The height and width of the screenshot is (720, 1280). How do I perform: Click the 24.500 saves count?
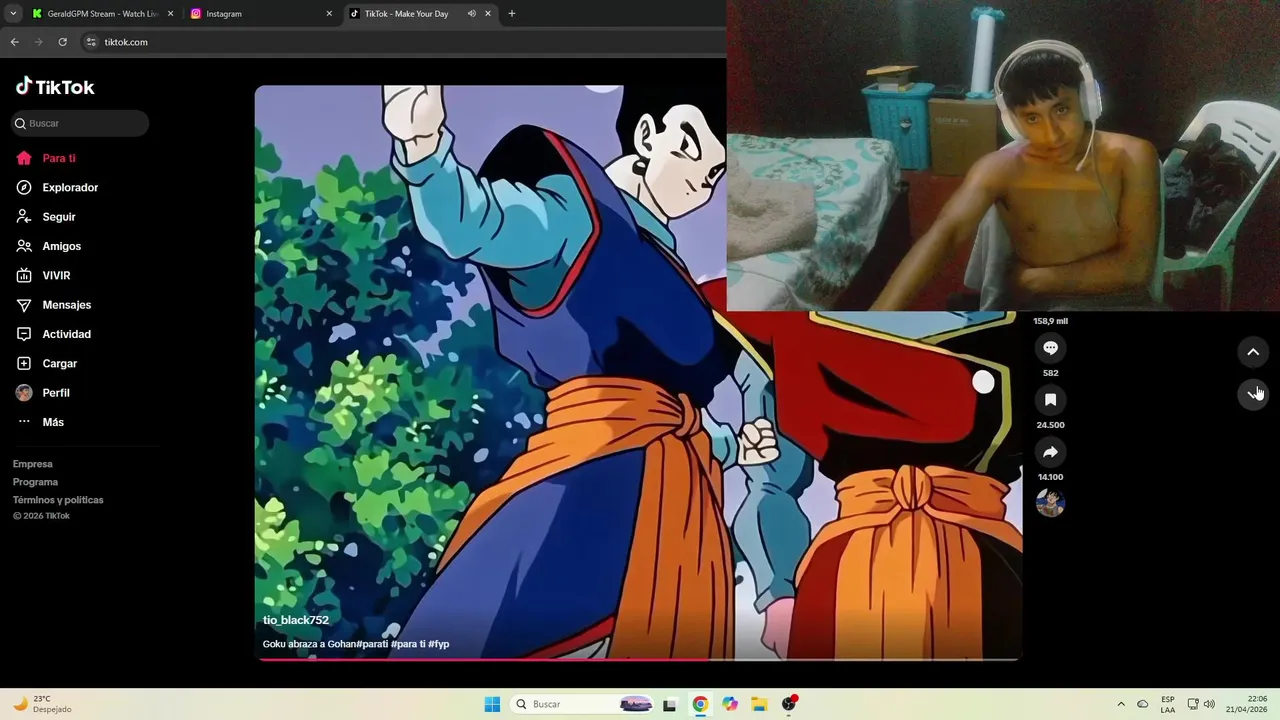1050,425
